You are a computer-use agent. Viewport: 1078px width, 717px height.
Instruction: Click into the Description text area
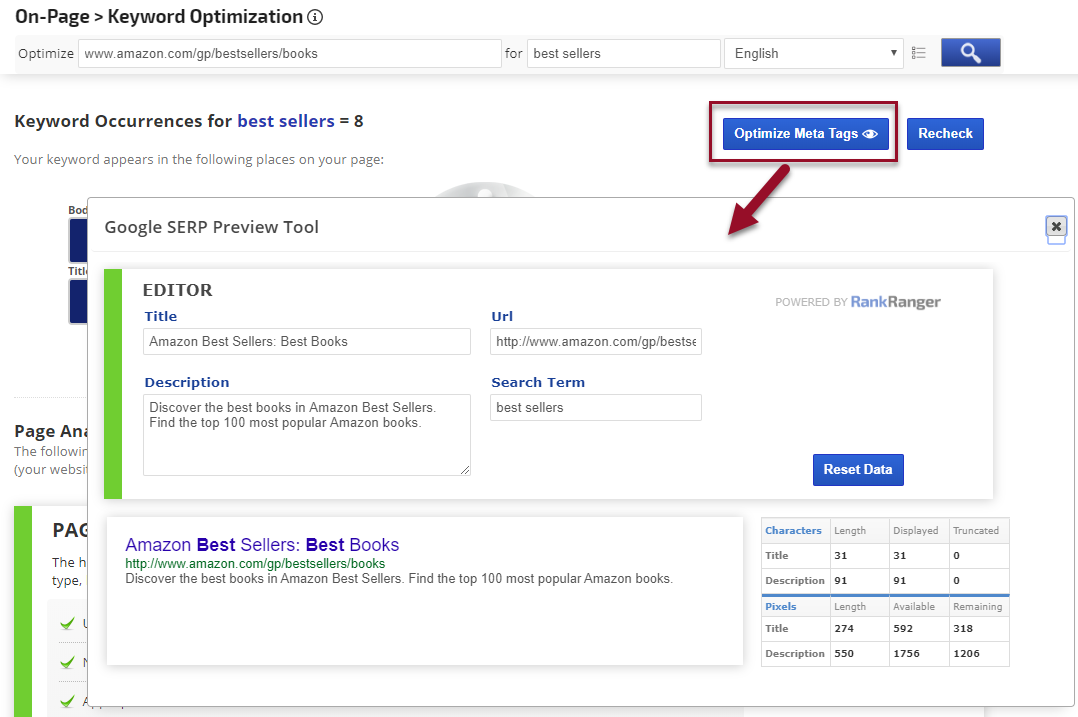[306, 434]
